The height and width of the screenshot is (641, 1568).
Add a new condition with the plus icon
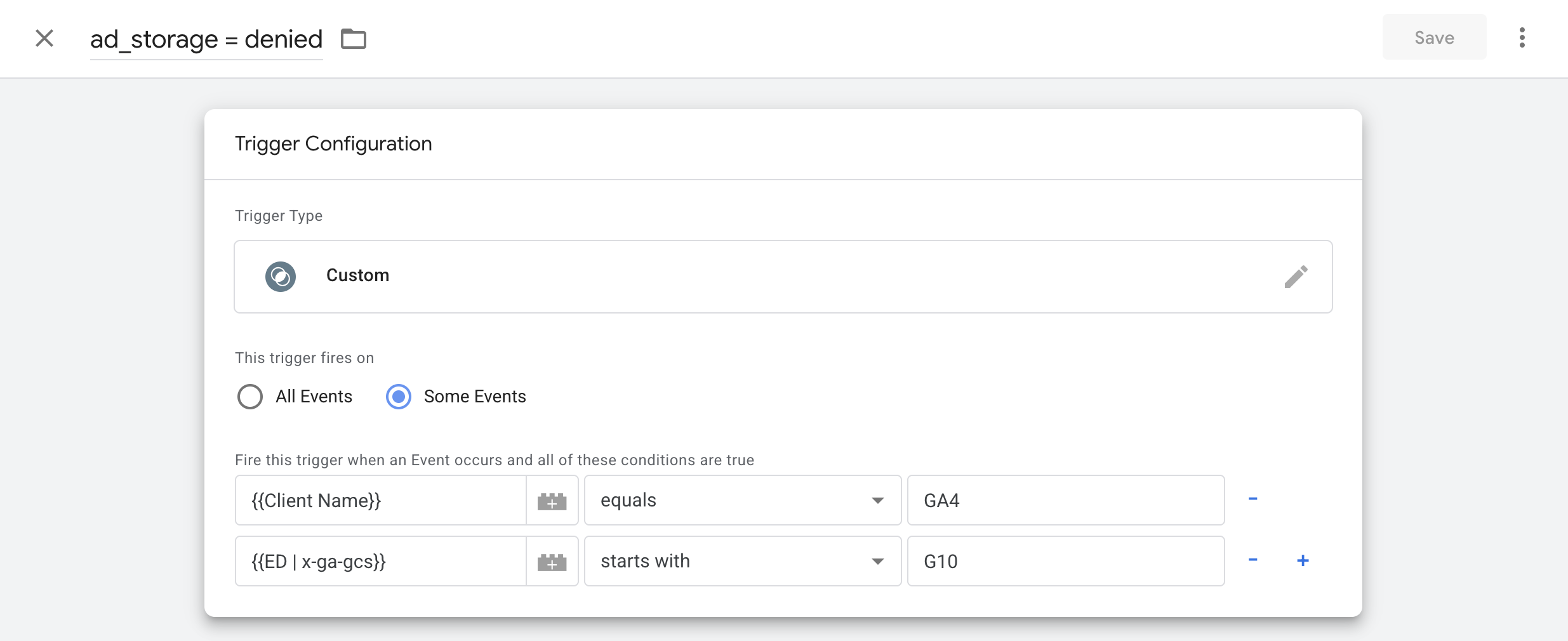click(x=1303, y=560)
